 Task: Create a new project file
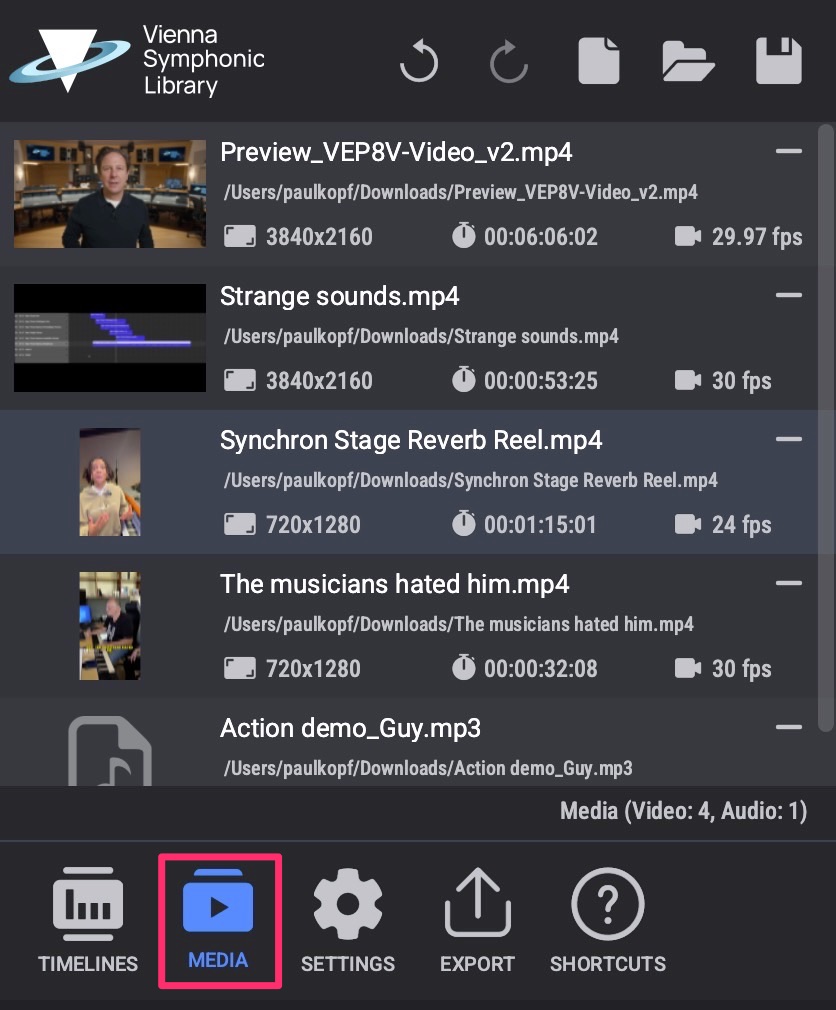pyautogui.click(x=599, y=61)
